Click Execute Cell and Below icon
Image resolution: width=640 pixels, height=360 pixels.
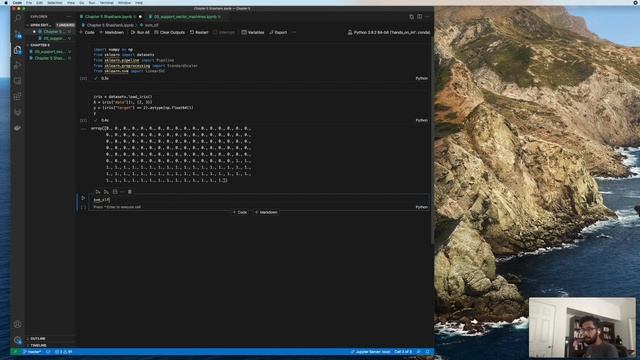coord(106,191)
